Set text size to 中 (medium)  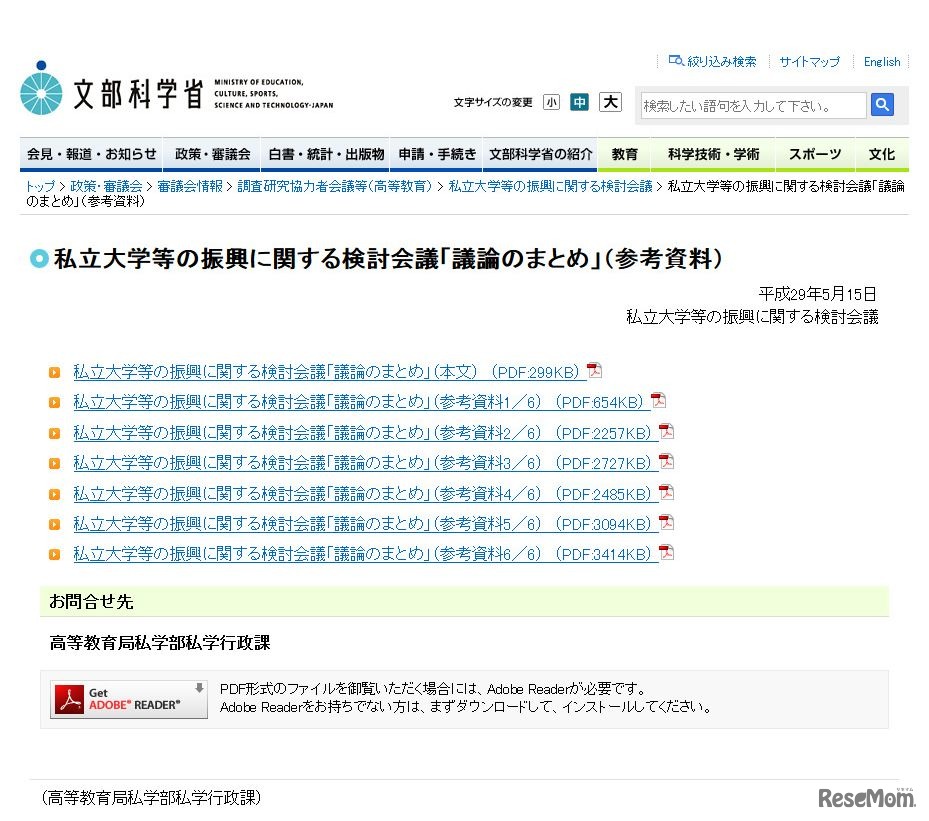(x=579, y=102)
